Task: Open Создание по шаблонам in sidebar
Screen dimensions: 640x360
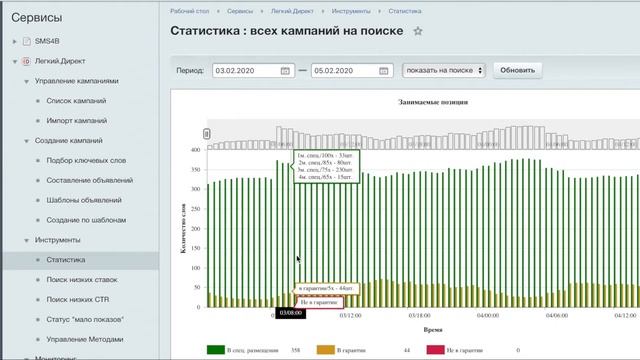Action: click(x=86, y=220)
